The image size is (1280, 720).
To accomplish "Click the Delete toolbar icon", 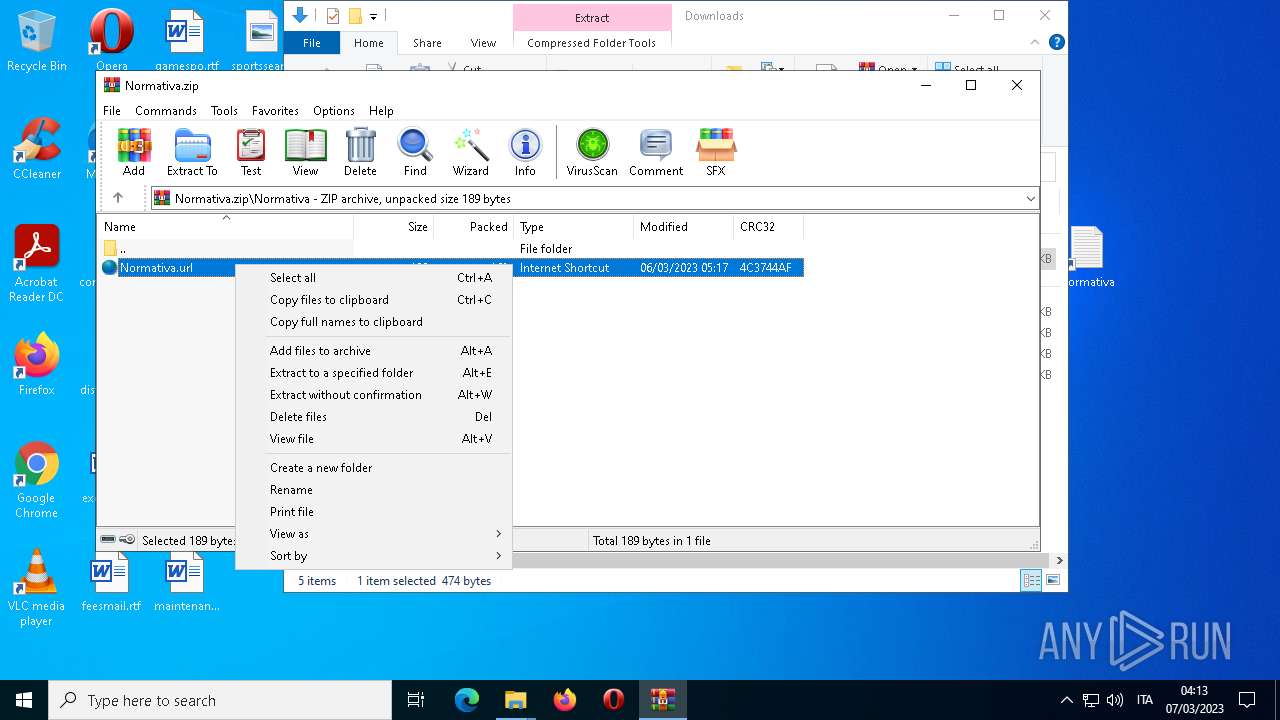I will point(360,153).
